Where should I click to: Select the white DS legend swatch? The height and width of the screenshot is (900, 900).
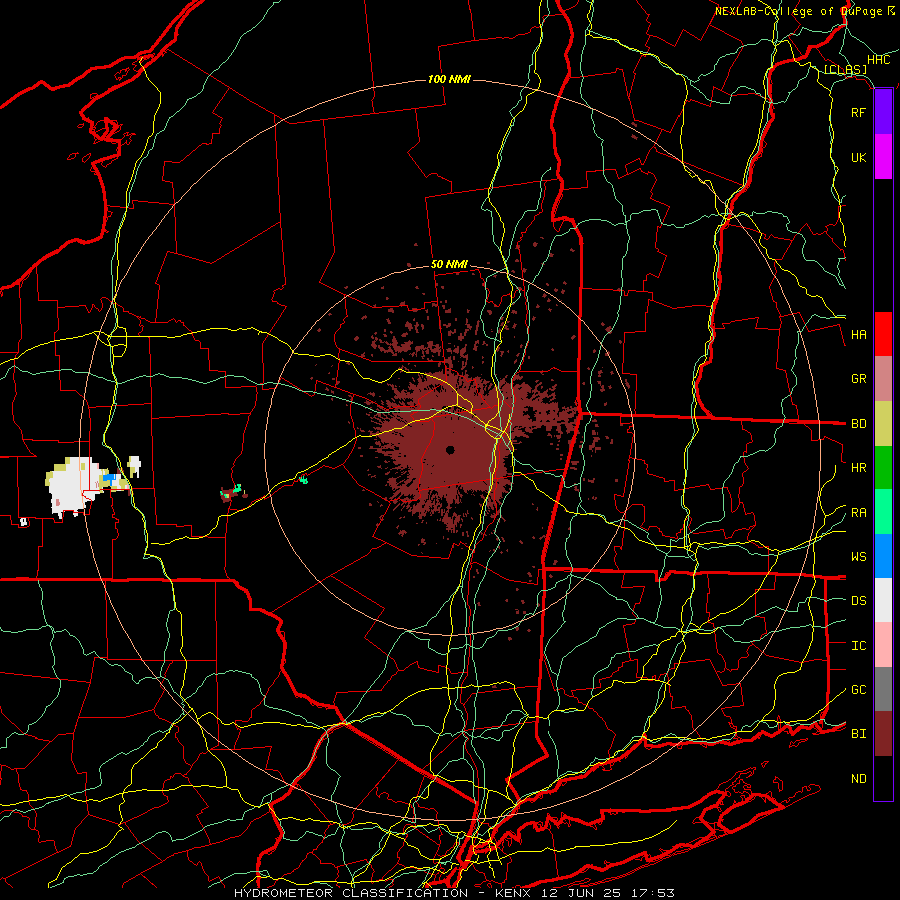click(883, 600)
